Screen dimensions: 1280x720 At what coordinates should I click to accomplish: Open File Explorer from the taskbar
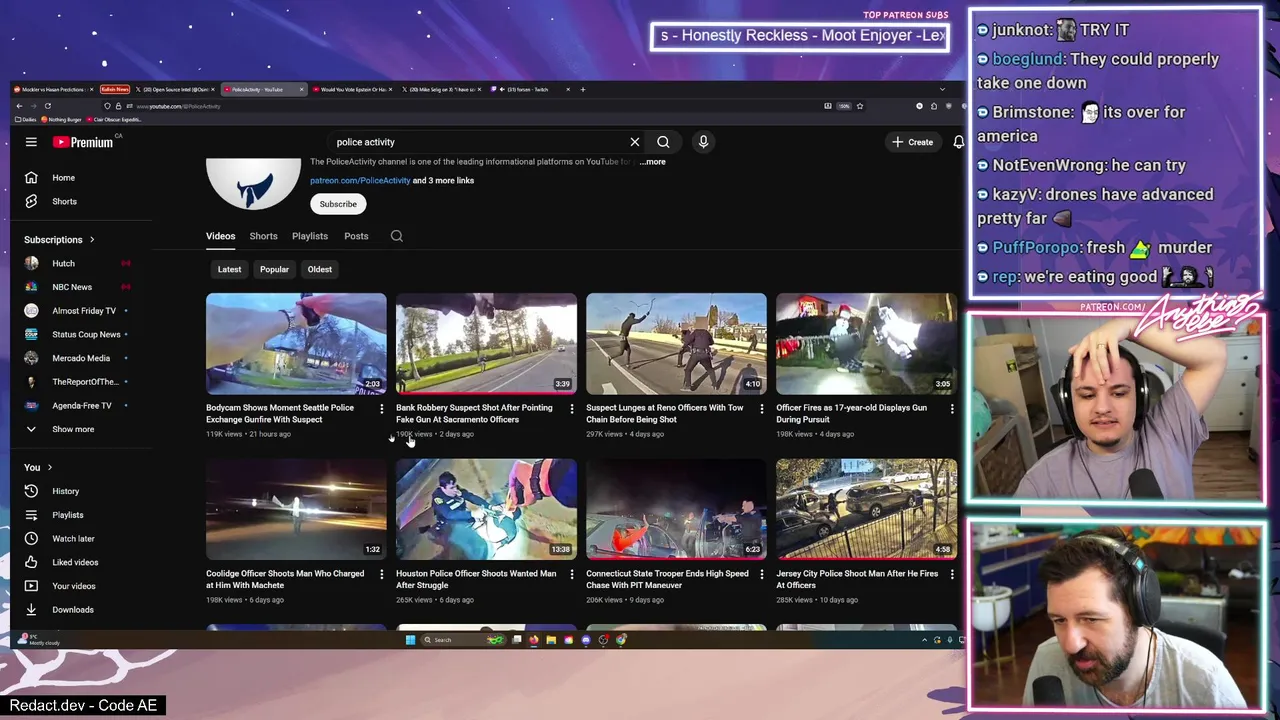pos(550,640)
